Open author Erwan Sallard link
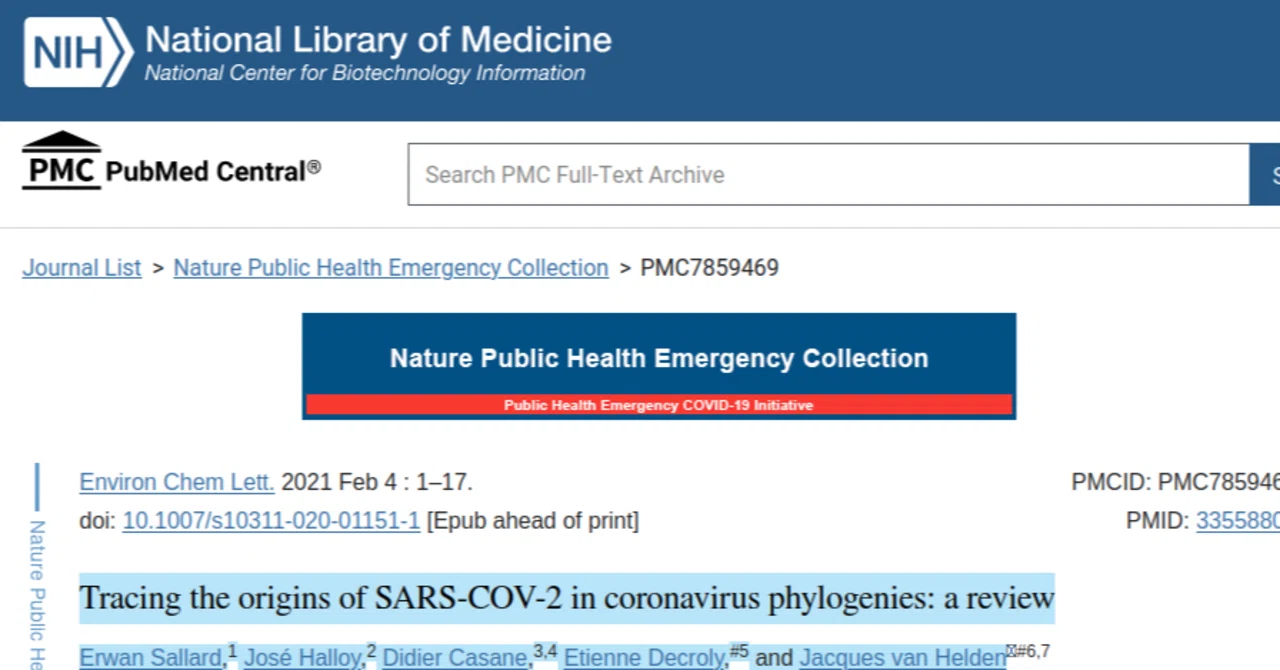This screenshot has width=1280, height=670. tap(151, 657)
